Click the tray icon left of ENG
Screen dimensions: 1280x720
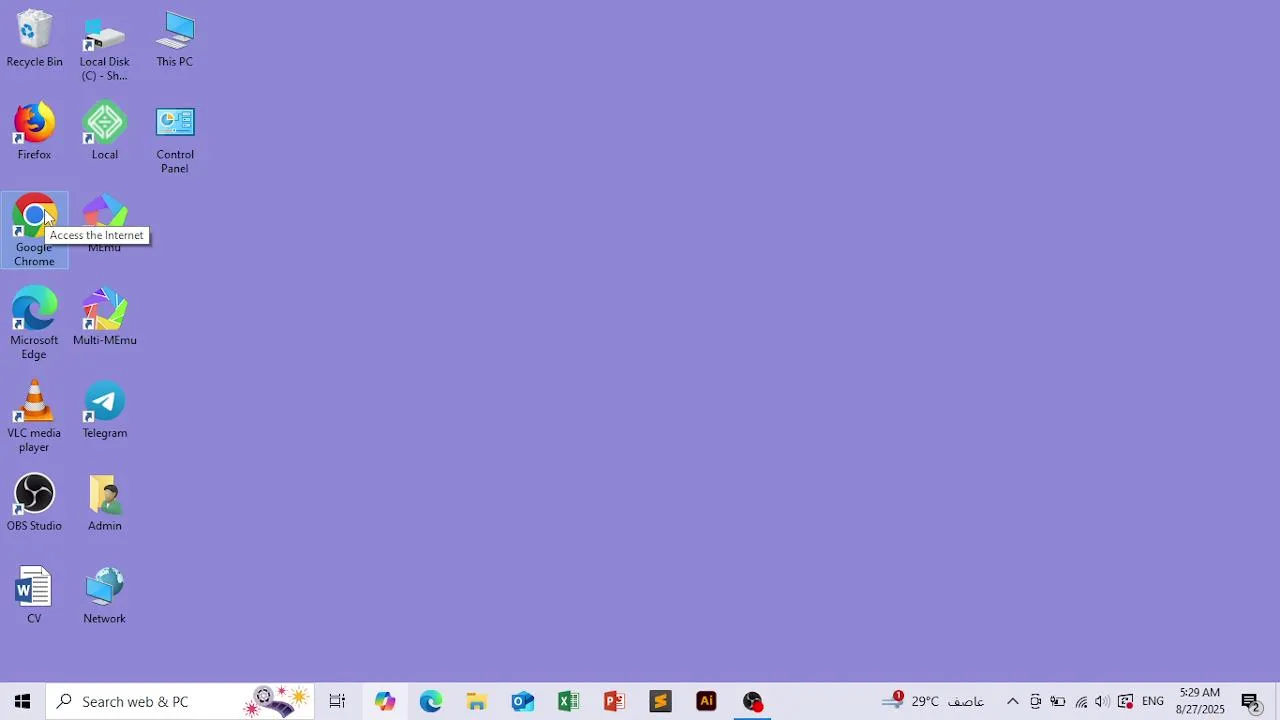pyautogui.click(x=1125, y=701)
